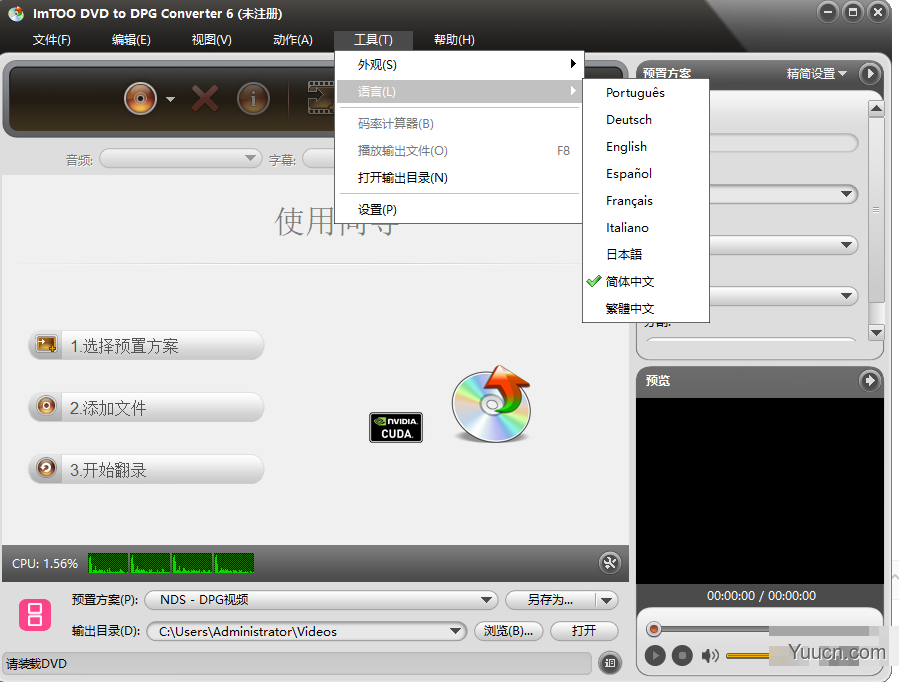Click the 另存为... button
Screen dimensions: 899x682
point(550,600)
